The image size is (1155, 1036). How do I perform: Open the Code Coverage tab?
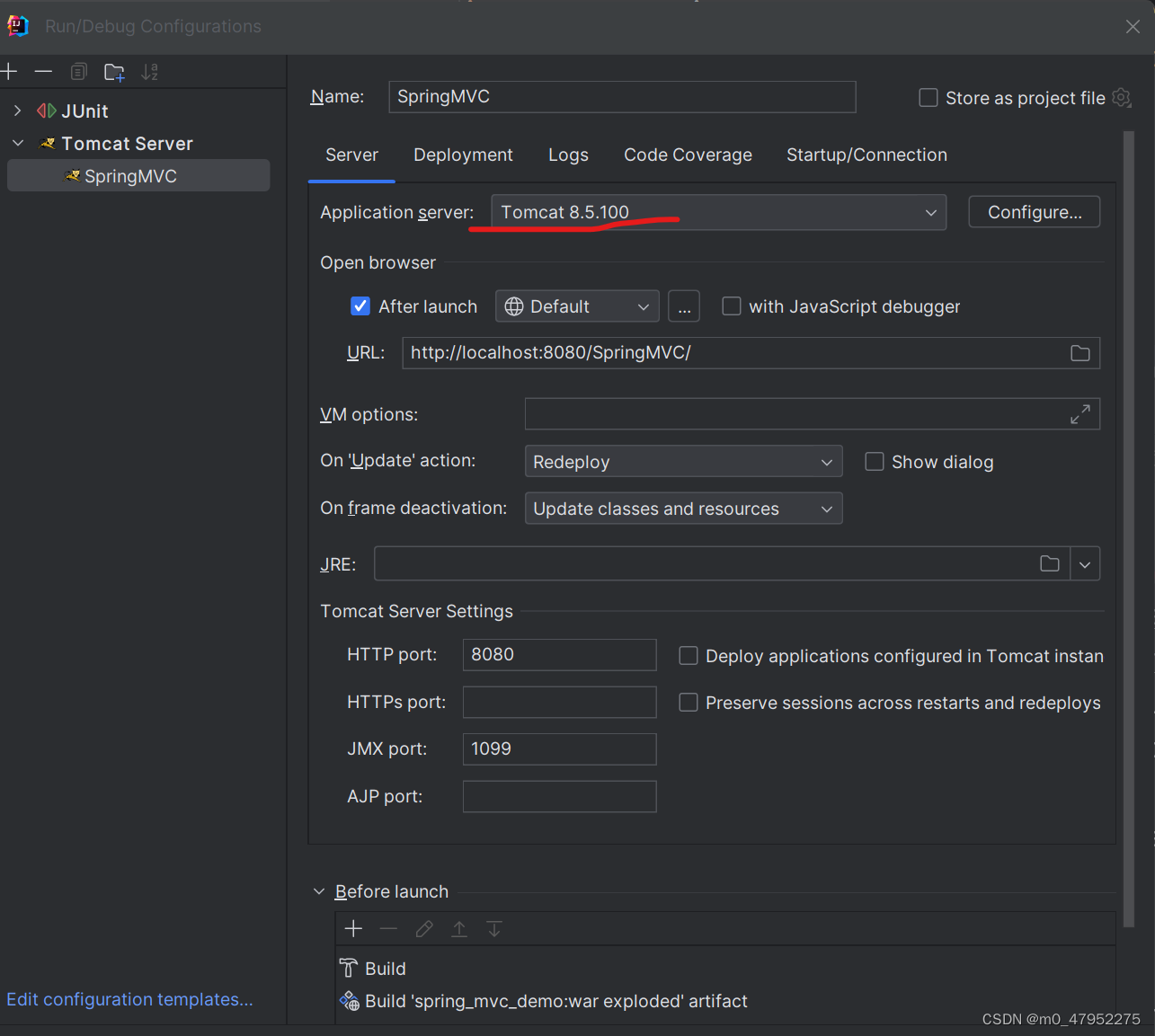[688, 155]
